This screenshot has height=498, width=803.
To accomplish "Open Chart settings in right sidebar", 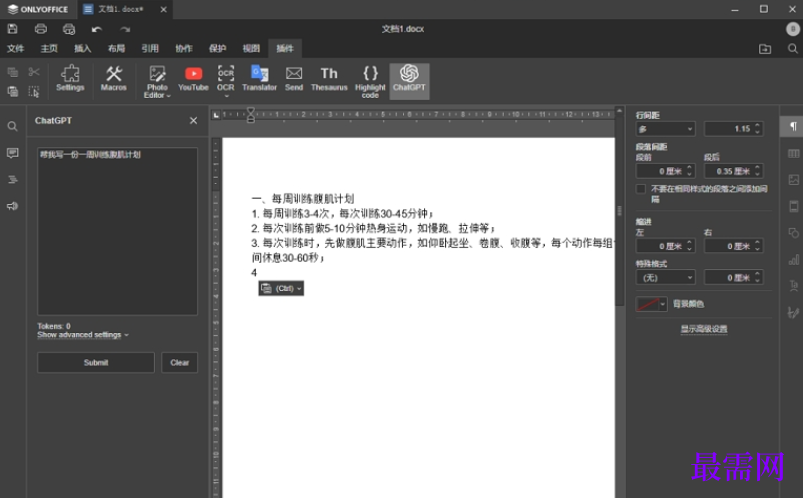I will (793, 260).
